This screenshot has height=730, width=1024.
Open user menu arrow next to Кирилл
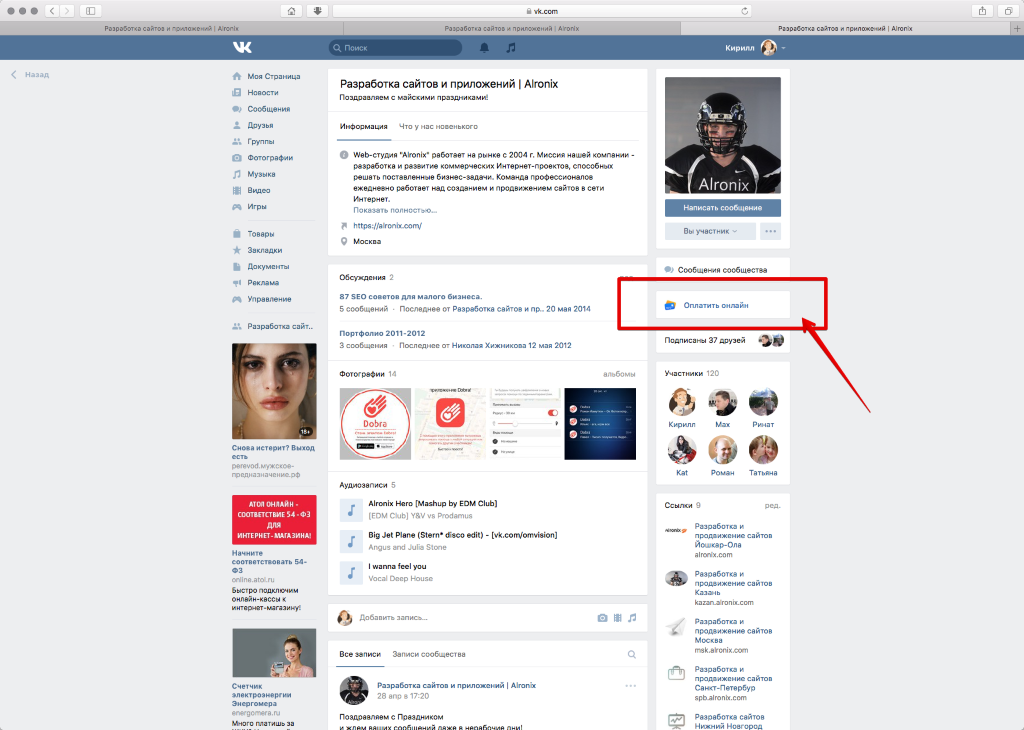pyautogui.click(x=783, y=48)
